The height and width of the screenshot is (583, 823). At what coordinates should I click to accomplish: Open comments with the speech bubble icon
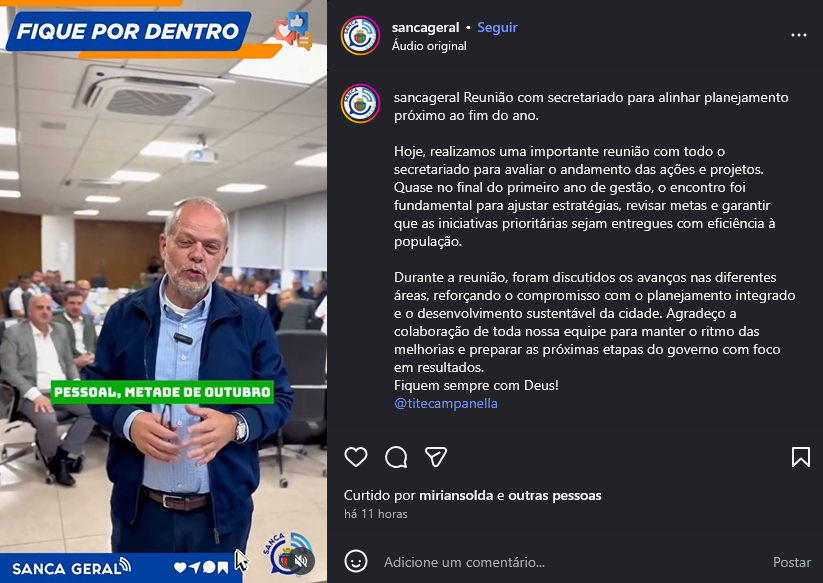(x=396, y=457)
